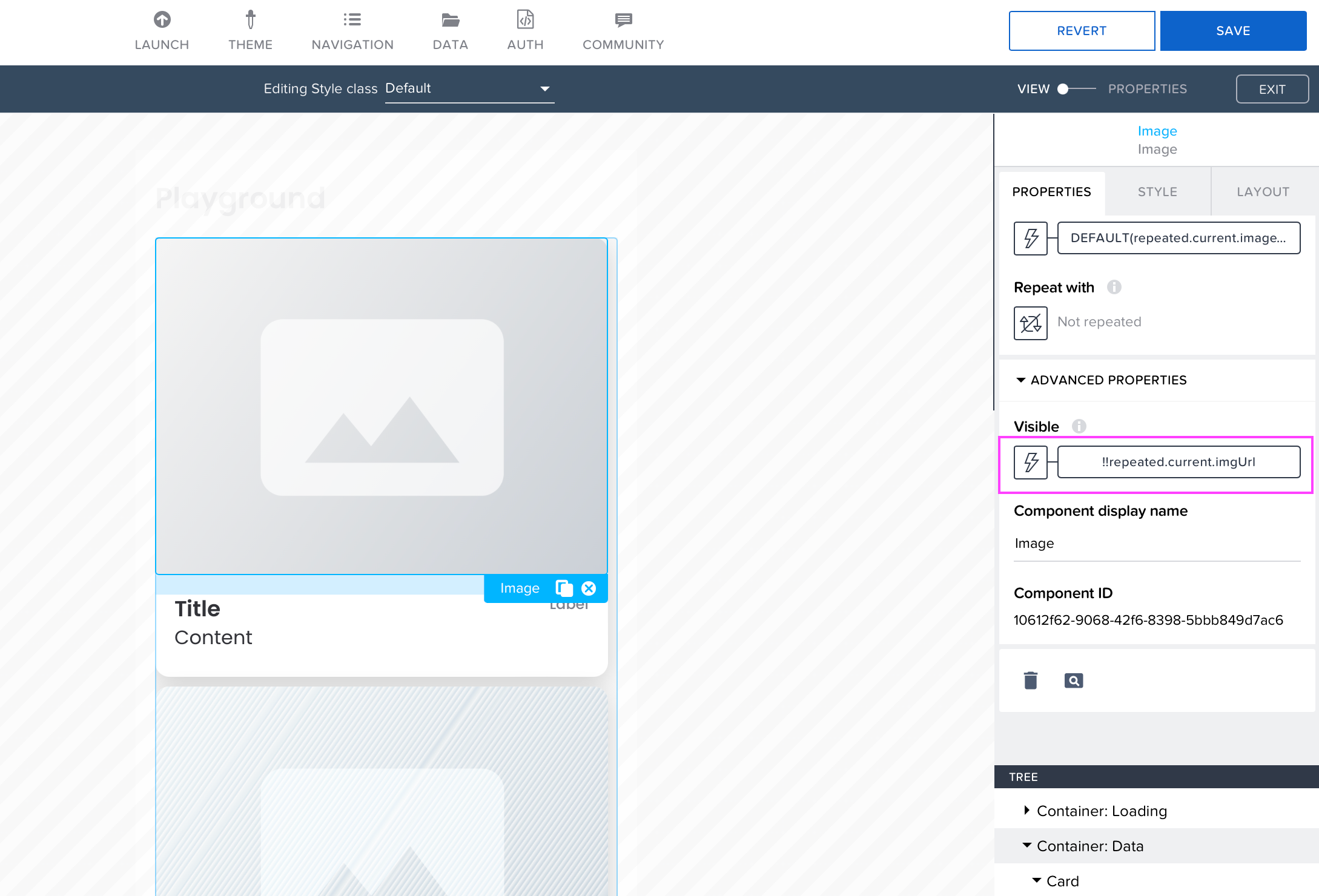Collapse the Card tree node
This screenshot has width=1319, height=896.
tap(1037, 880)
